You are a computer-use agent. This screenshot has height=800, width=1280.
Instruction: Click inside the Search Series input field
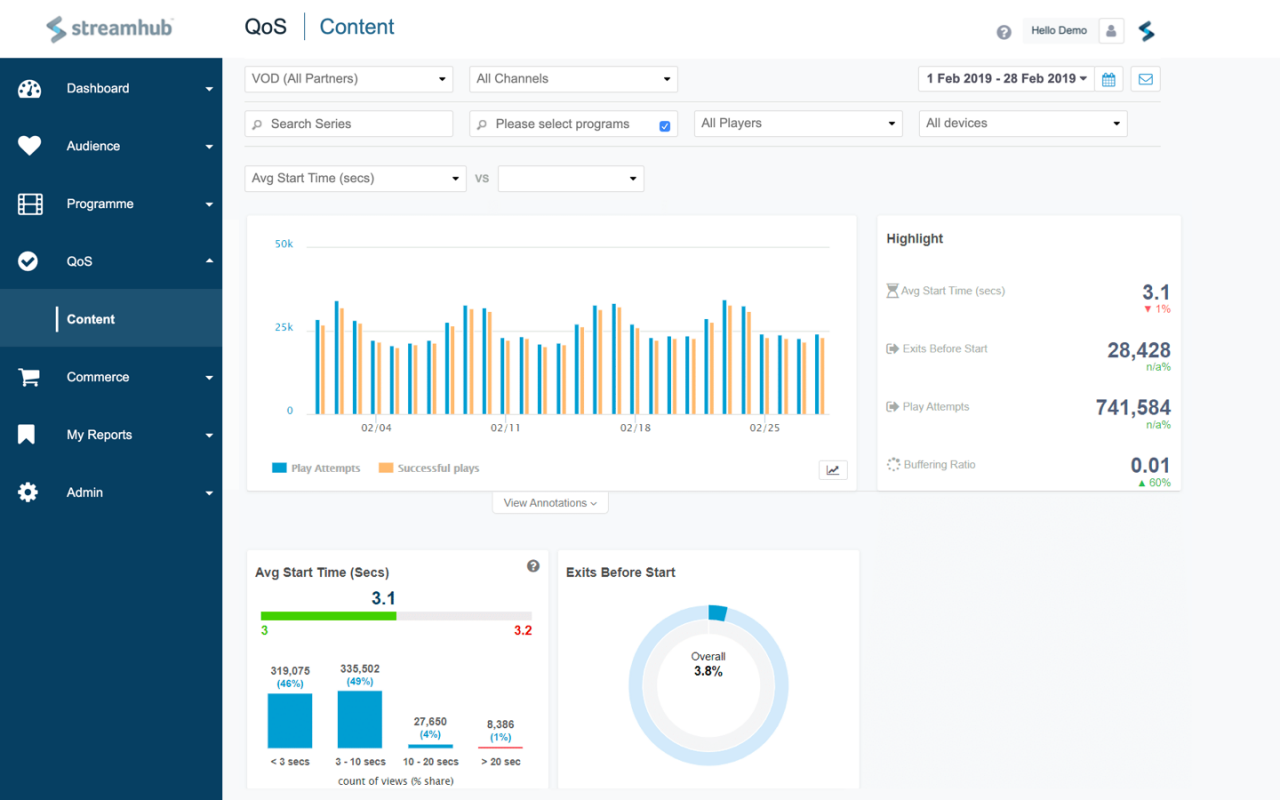[x=348, y=123]
